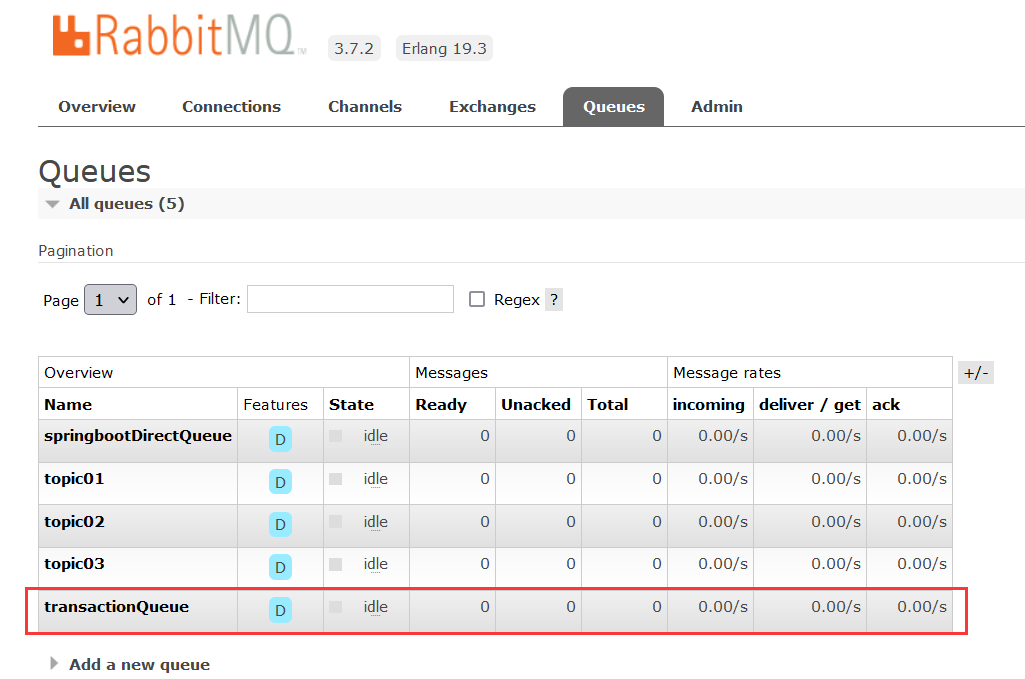
Task: Switch to the Exchanges tab
Action: [x=492, y=106]
